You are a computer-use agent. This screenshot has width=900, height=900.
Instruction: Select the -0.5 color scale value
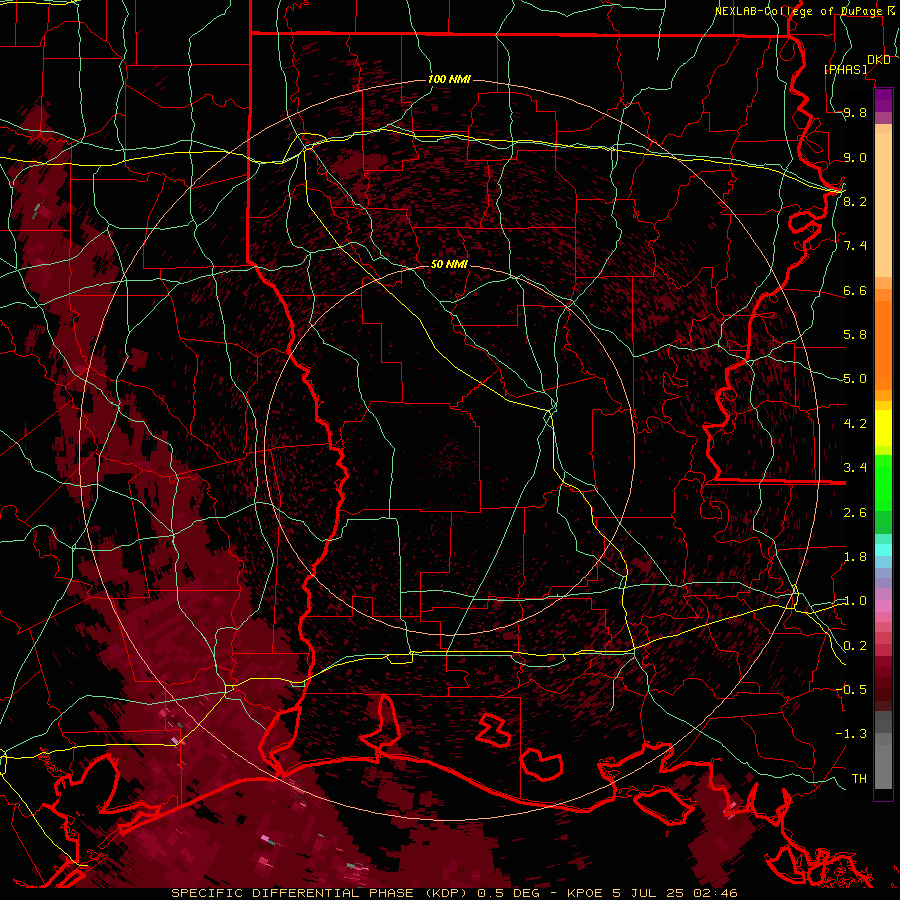[851, 689]
